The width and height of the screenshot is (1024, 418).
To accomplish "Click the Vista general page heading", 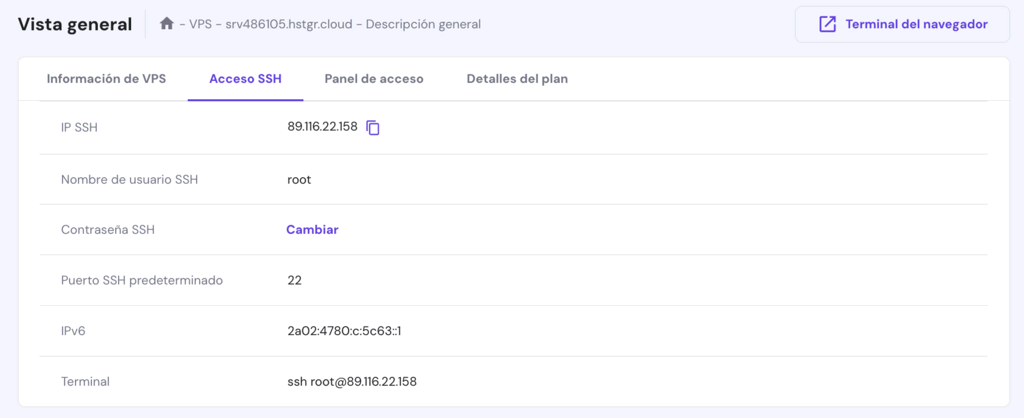I will [x=75, y=25].
